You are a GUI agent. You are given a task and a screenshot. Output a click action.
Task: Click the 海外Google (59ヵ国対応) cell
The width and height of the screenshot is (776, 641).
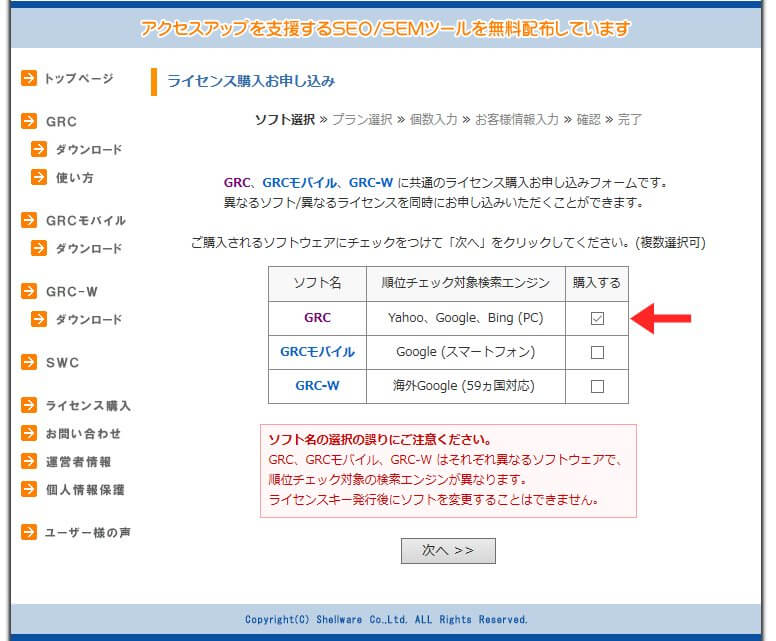coord(466,386)
